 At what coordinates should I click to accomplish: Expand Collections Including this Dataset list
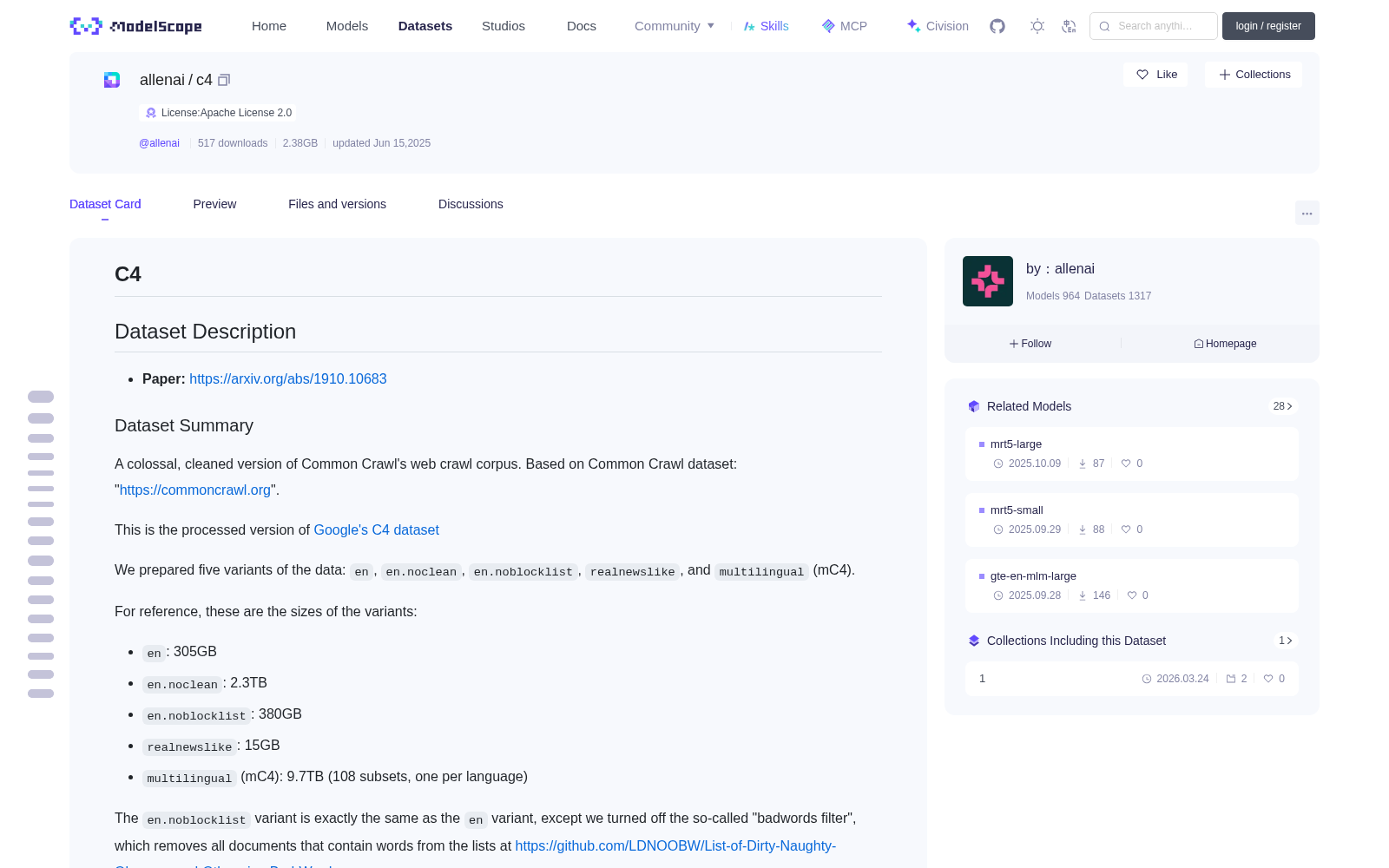1285,641
